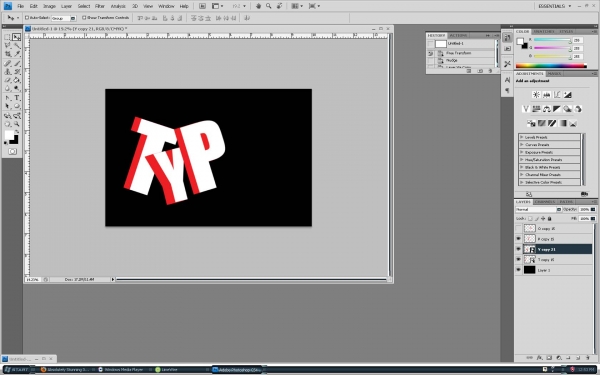Click the foreground color swatch in toolbox
Viewport: 600px width, 375px height.
[9, 135]
